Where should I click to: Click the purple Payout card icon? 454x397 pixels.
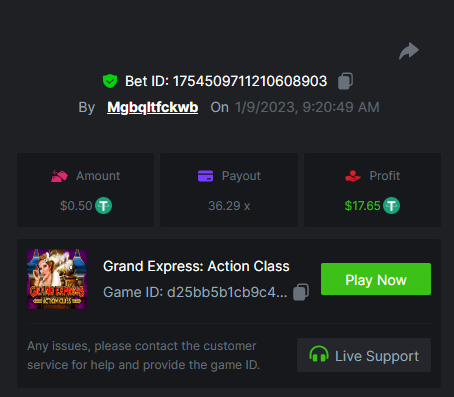coord(205,176)
